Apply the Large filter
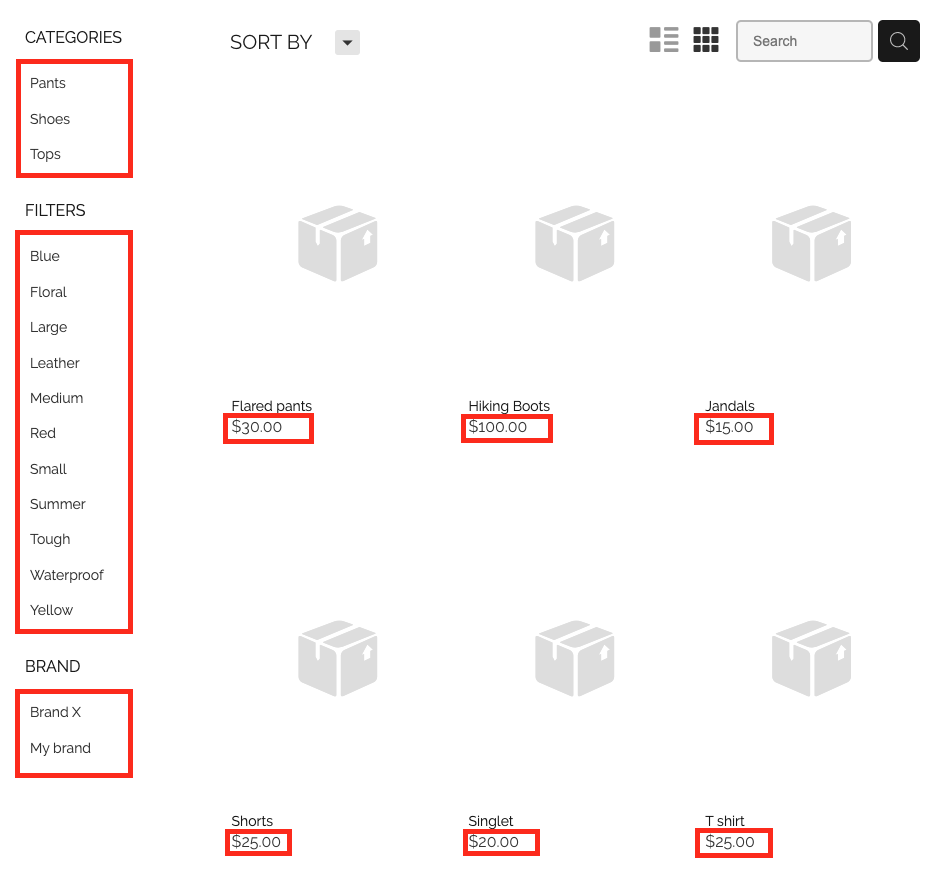The height and width of the screenshot is (875, 939). tap(49, 328)
